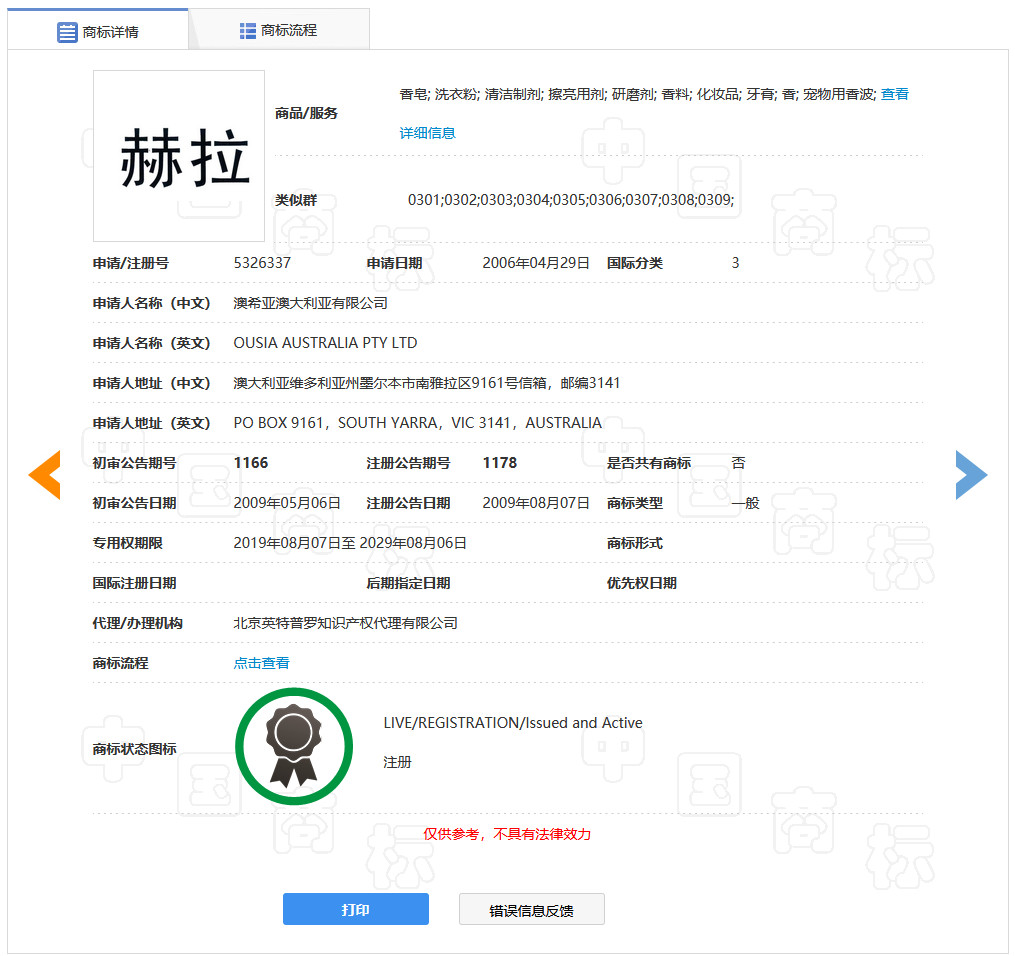This screenshot has width=1015, height=956.
Task: Switch to the 商标详情 tab
Action: 110,31
